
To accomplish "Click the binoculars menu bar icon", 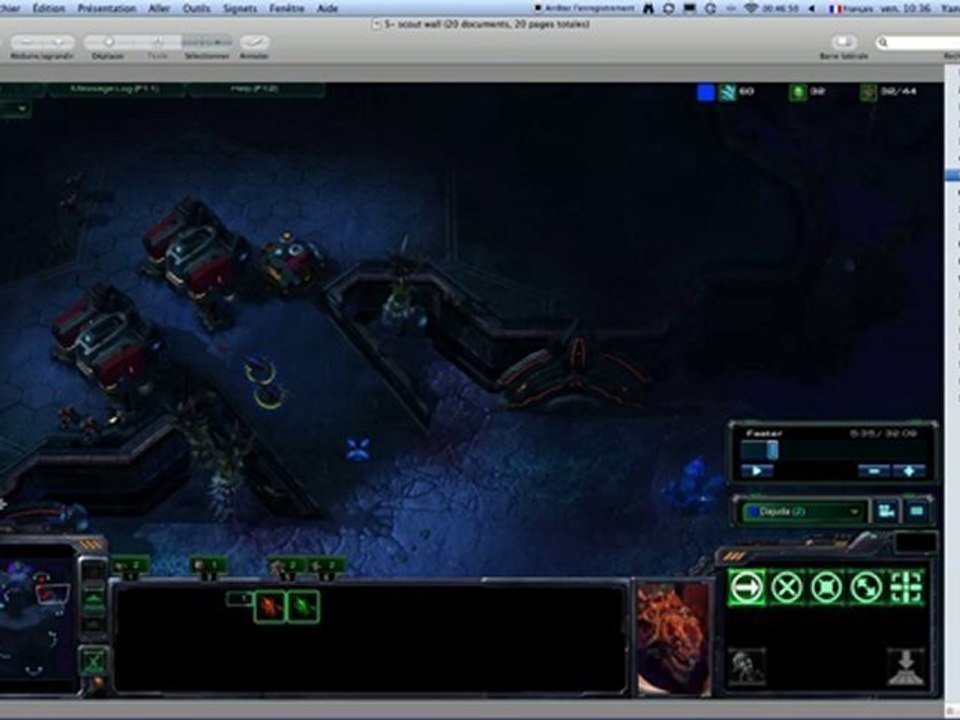I will pyautogui.click(x=648, y=8).
